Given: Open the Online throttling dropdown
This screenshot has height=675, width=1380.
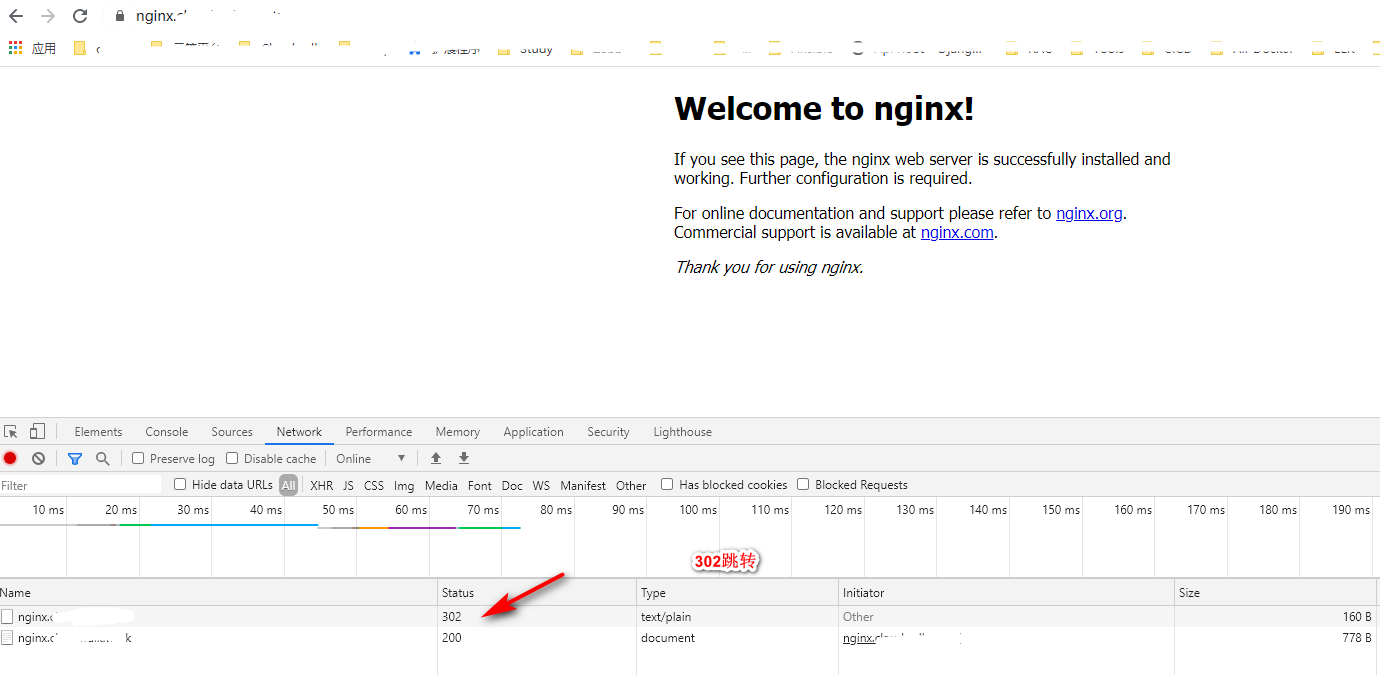Looking at the screenshot, I should (x=371, y=458).
